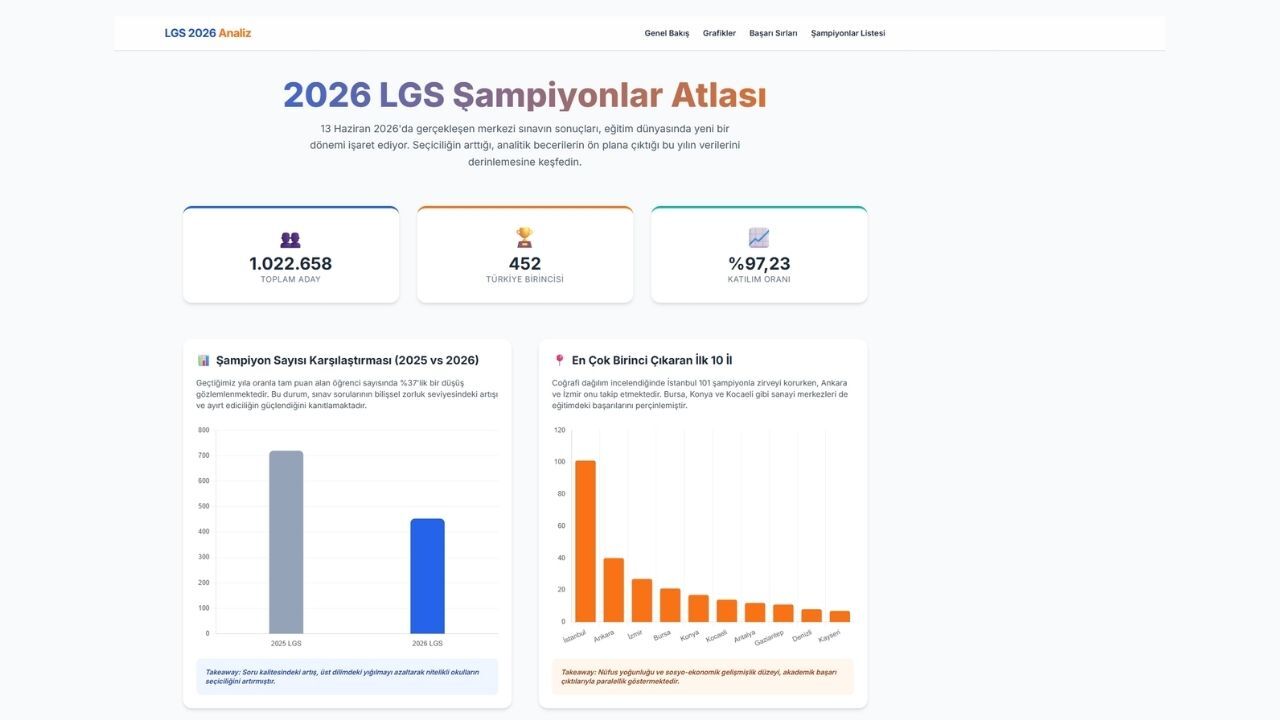The image size is (1280, 720).
Task: Select the %97,23 participation value
Action: 759,264
